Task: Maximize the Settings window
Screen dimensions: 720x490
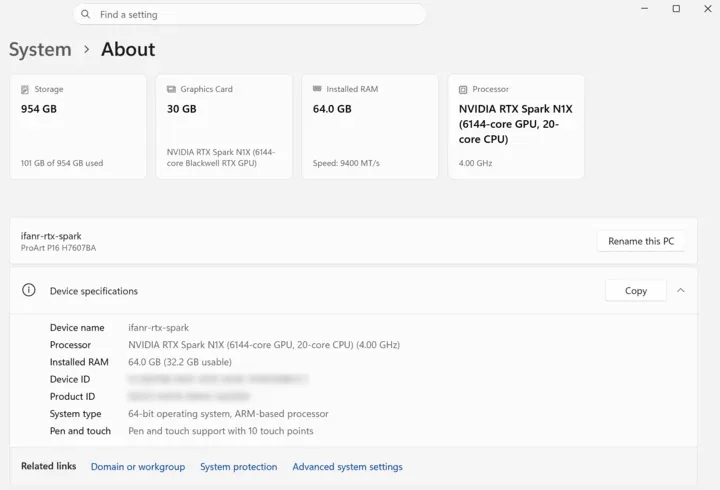Action: [x=676, y=9]
